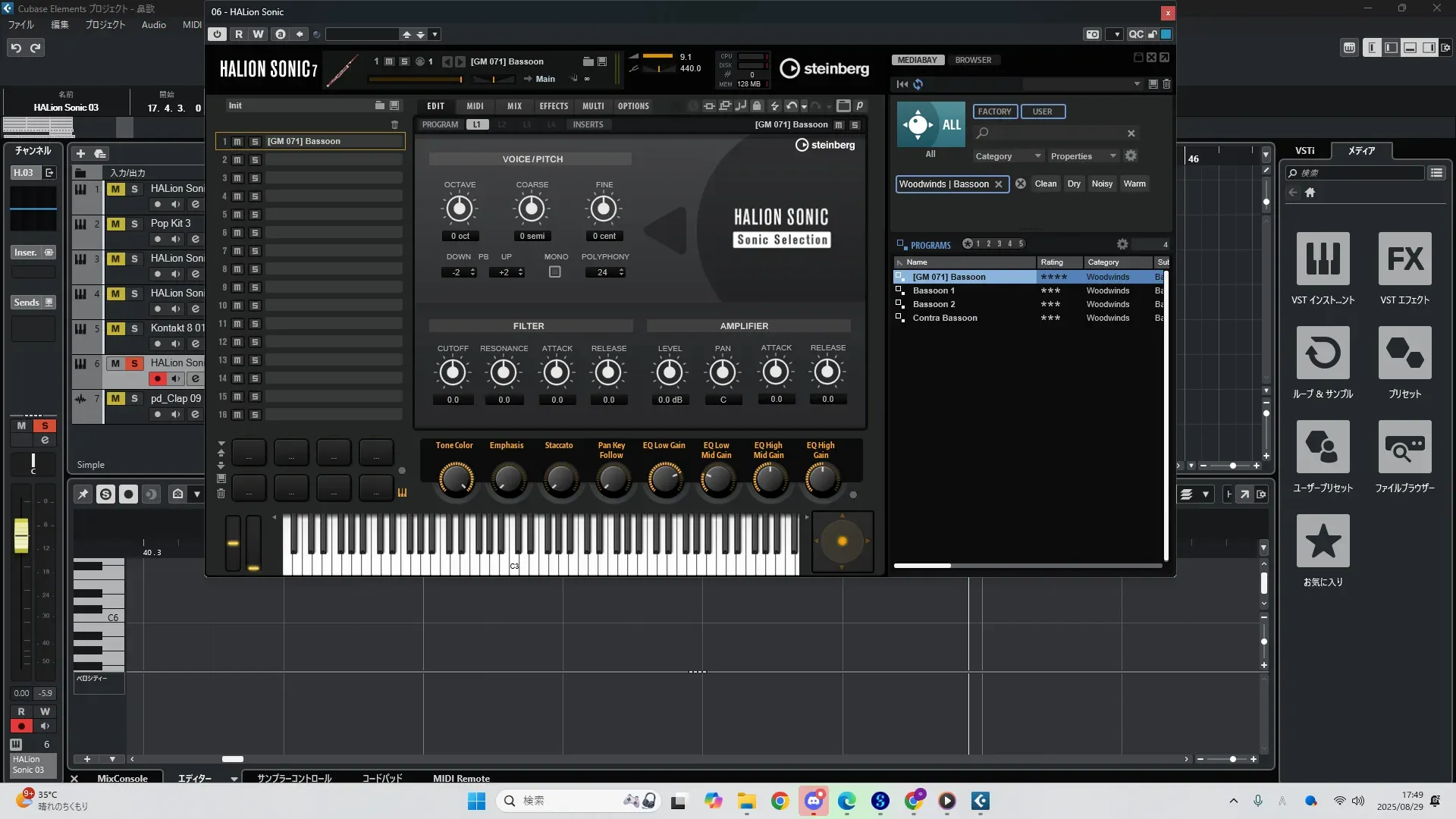Open the plugin preset name dropdown arrow
The width and height of the screenshot is (1456, 819).
pos(435,34)
